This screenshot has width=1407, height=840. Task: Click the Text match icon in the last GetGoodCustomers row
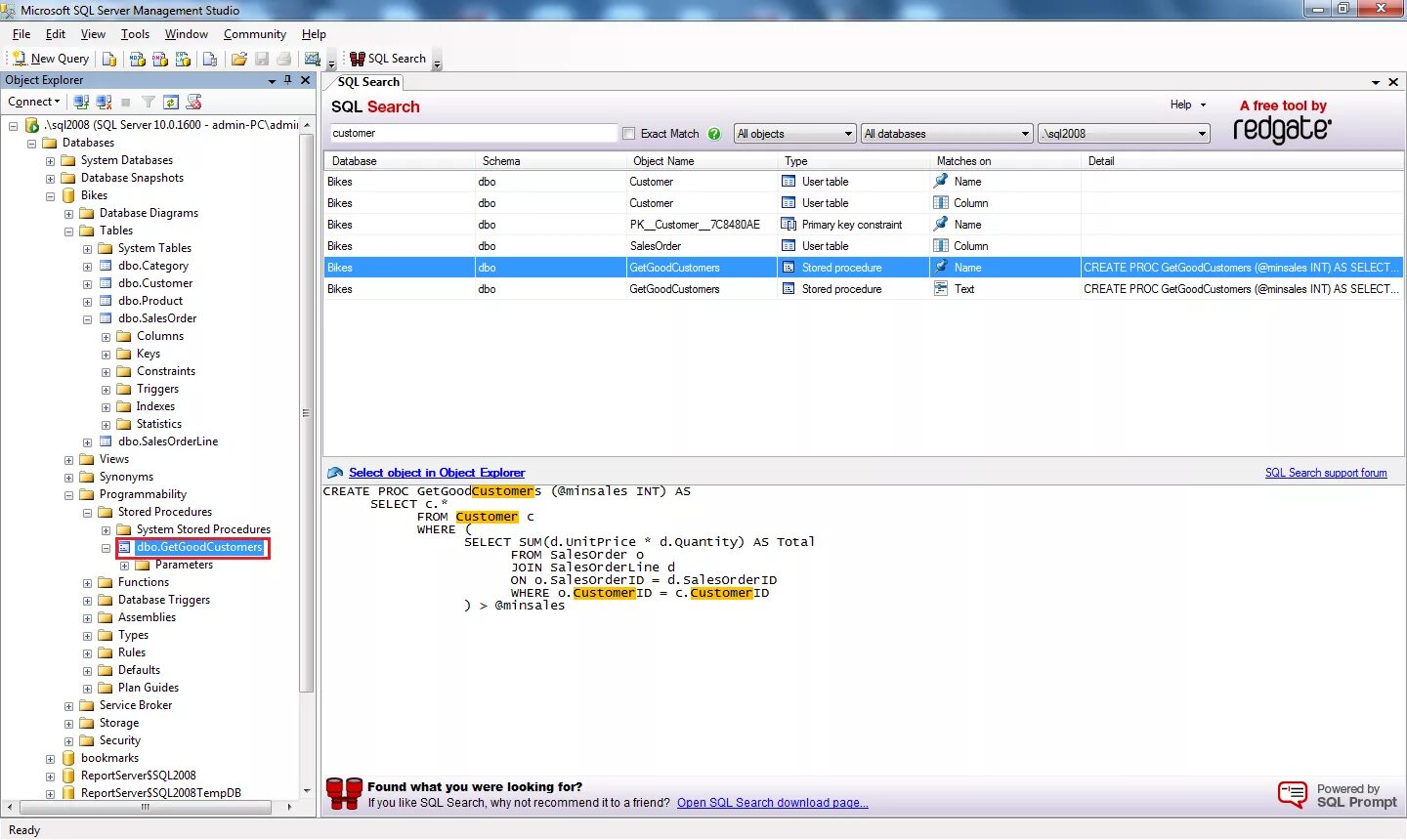click(x=941, y=289)
